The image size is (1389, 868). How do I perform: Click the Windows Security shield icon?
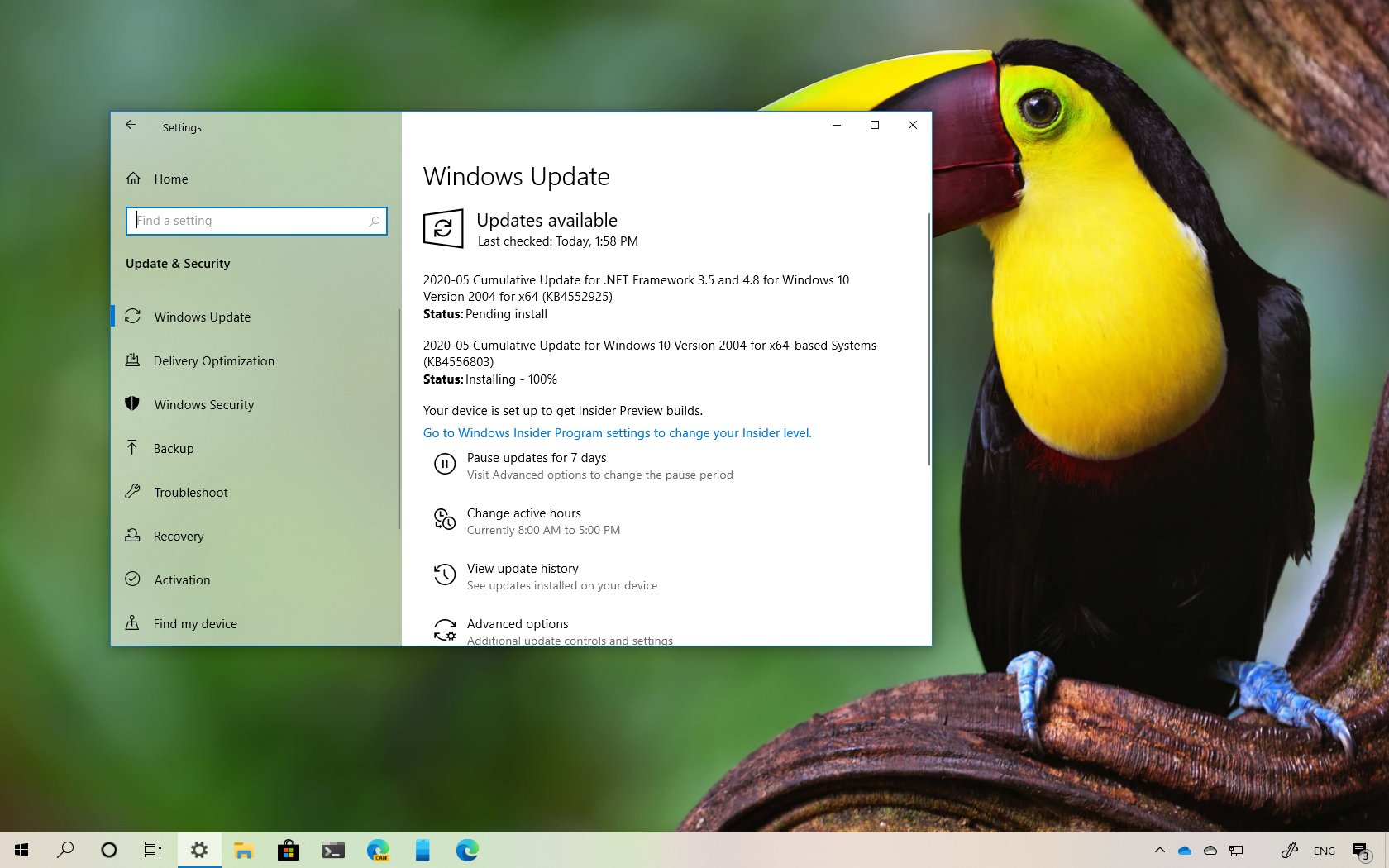tap(132, 404)
